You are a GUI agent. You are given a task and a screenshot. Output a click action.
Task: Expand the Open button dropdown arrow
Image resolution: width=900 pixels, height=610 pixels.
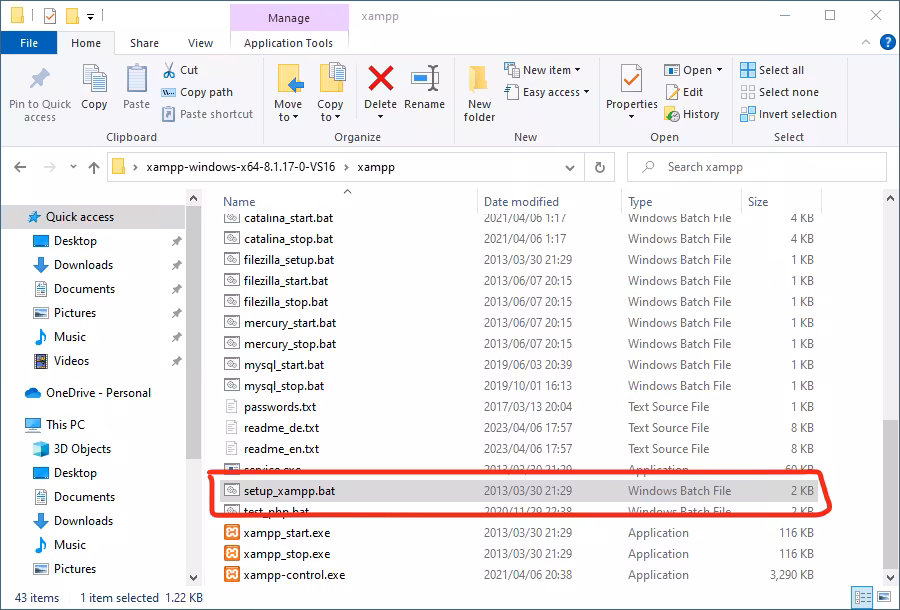point(719,70)
